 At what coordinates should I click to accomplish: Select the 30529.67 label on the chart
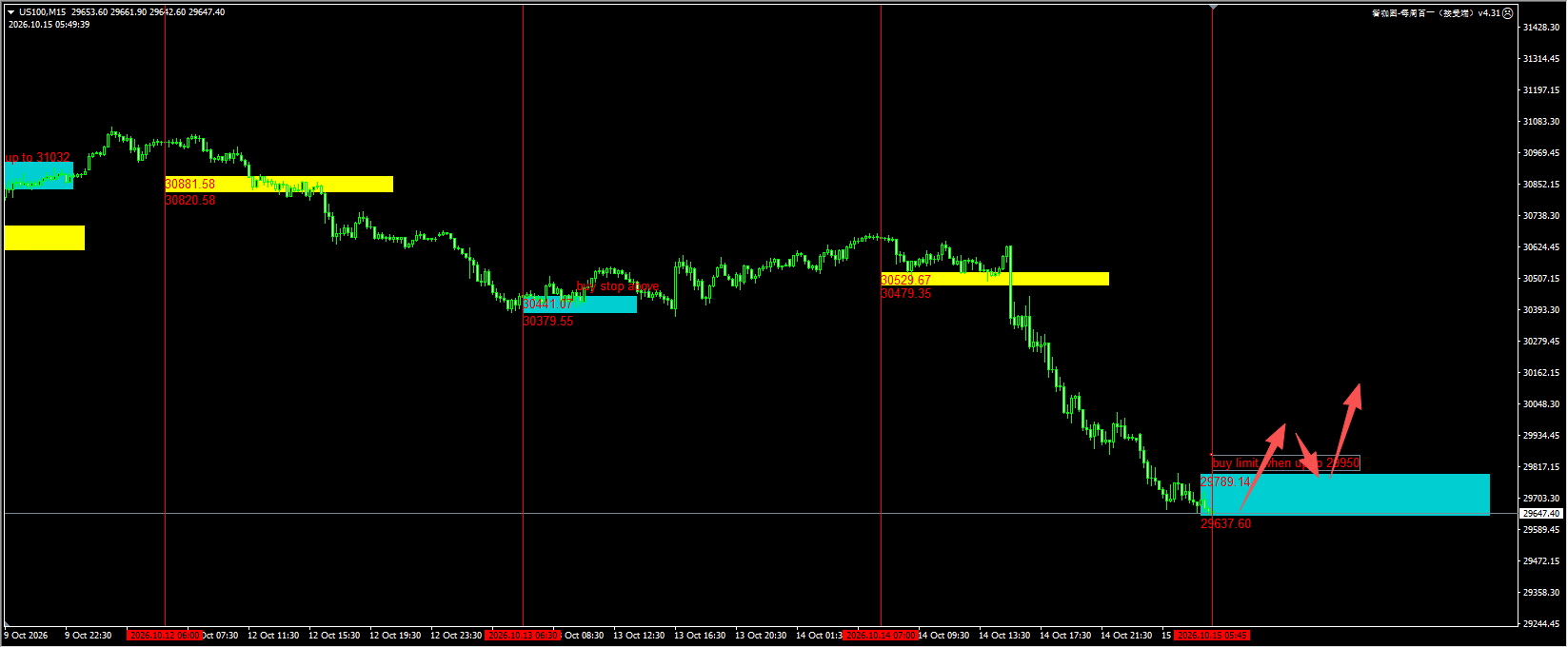[906, 280]
